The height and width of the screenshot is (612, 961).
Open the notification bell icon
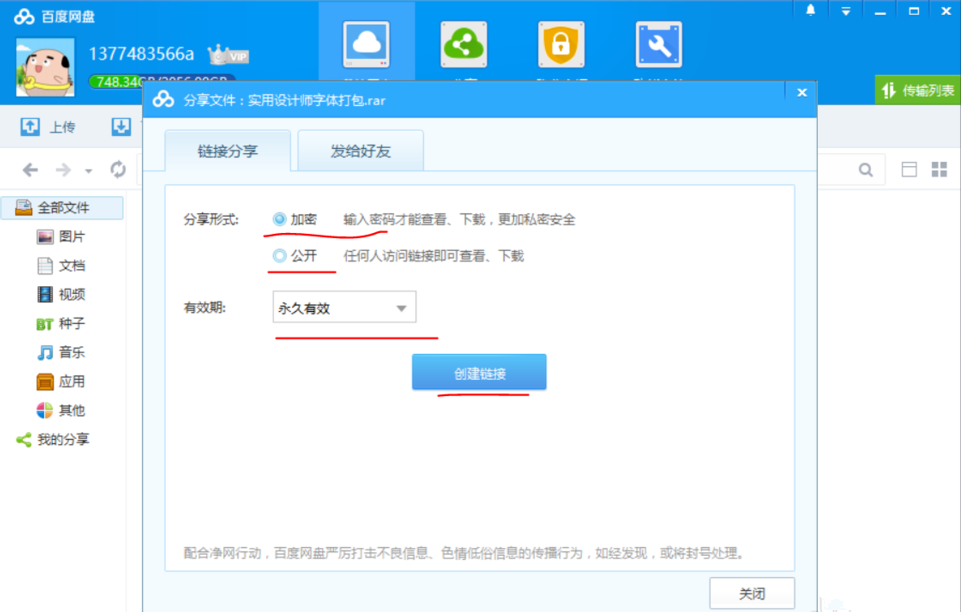point(809,10)
